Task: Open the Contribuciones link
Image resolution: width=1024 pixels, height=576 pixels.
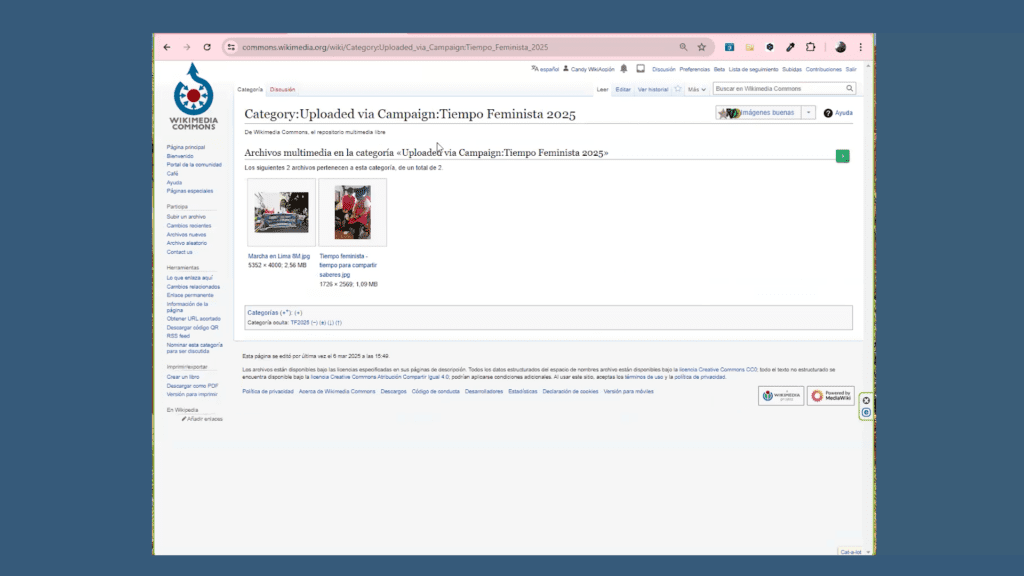Action: 824,69
